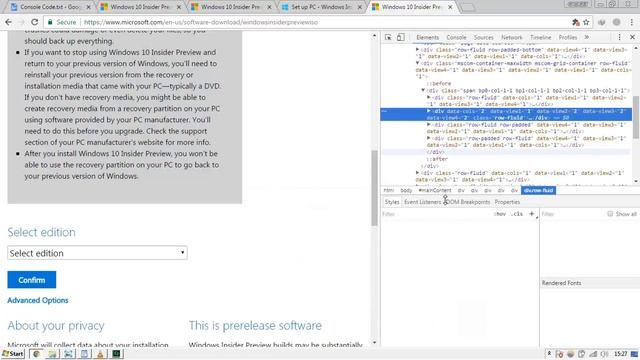Screen dimensions: 640x360
Task: Click the body breadcrumb
Action: [406, 190]
